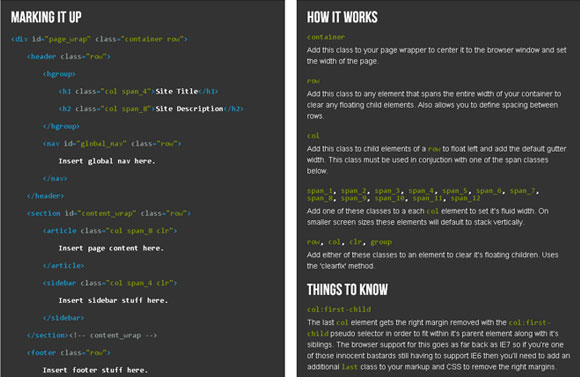Click the closing /nav tag

coord(55,178)
